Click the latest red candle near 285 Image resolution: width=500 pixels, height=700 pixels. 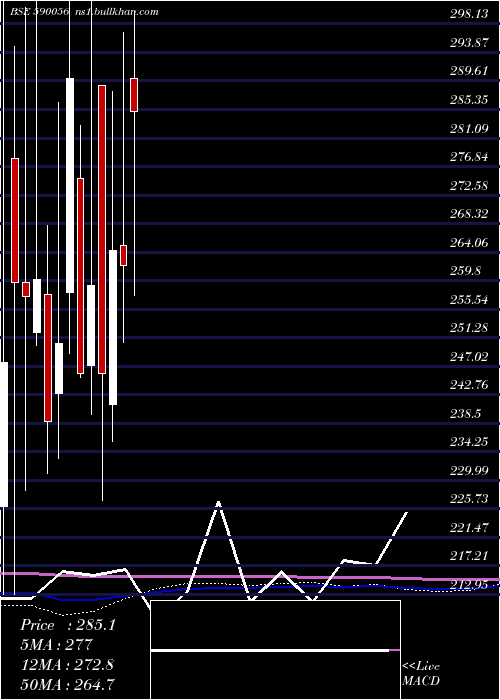coord(134,95)
